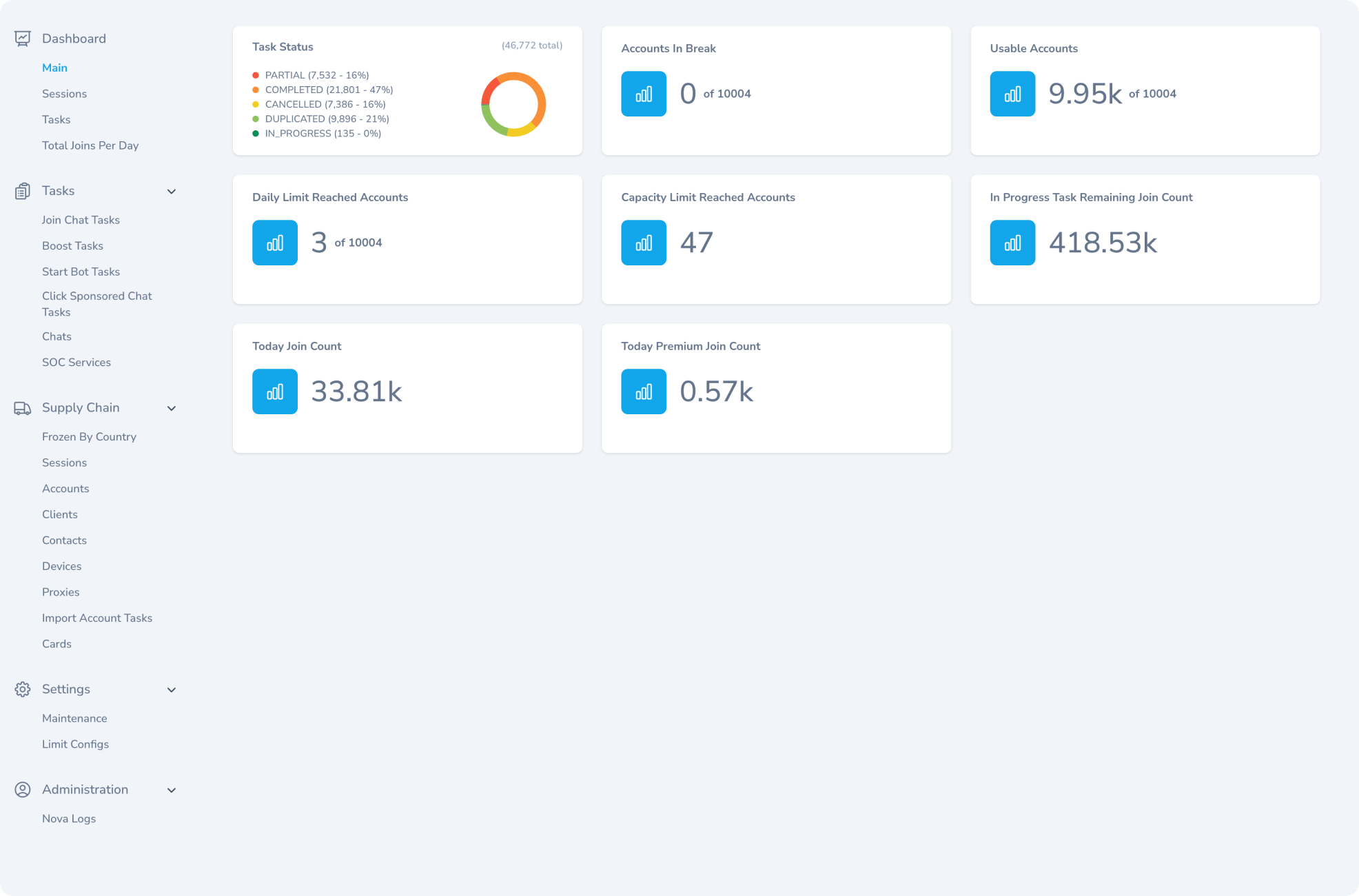The width and height of the screenshot is (1359, 896).
Task: Collapse the Settings section chevron
Action: tap(172, 690)
